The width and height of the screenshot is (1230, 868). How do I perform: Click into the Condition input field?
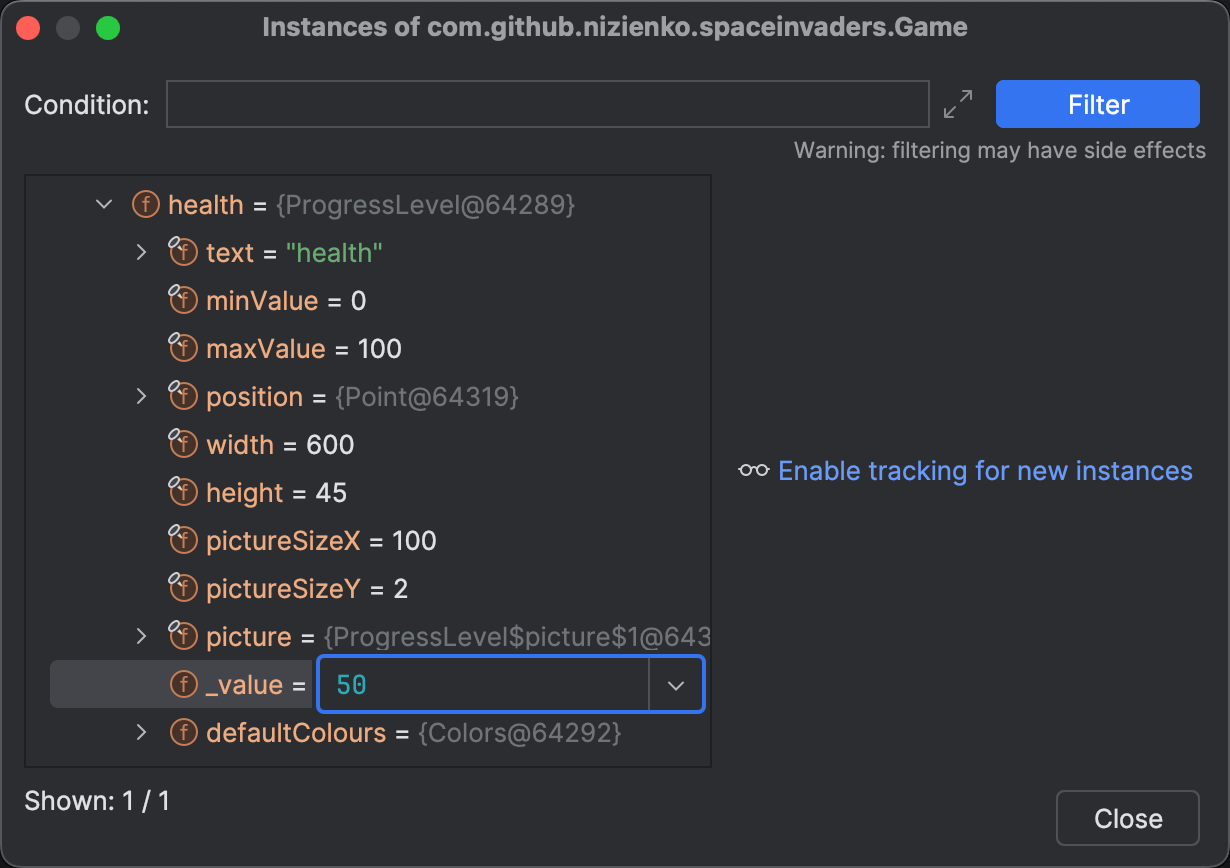548,104
